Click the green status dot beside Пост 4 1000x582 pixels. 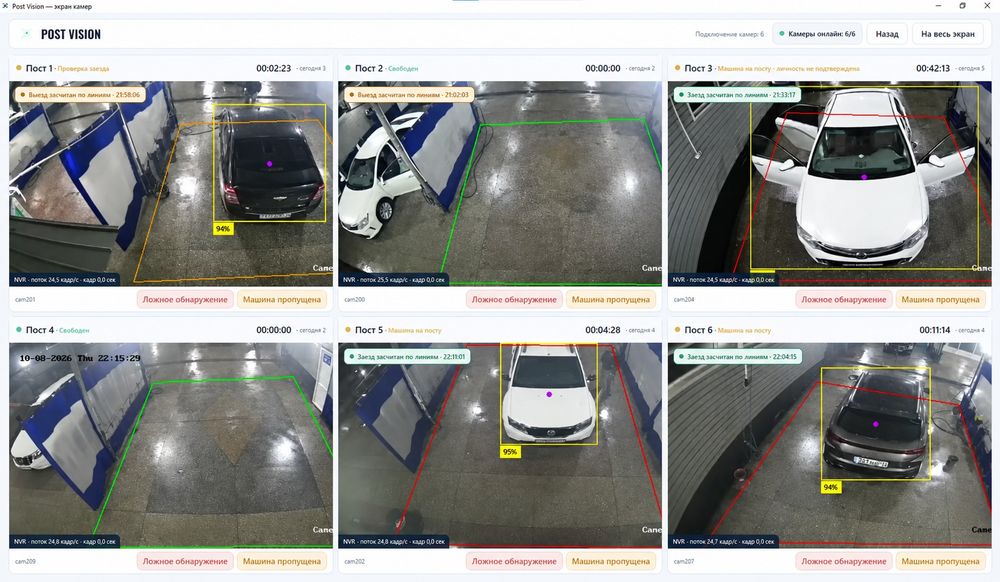[x=18, y=330]
